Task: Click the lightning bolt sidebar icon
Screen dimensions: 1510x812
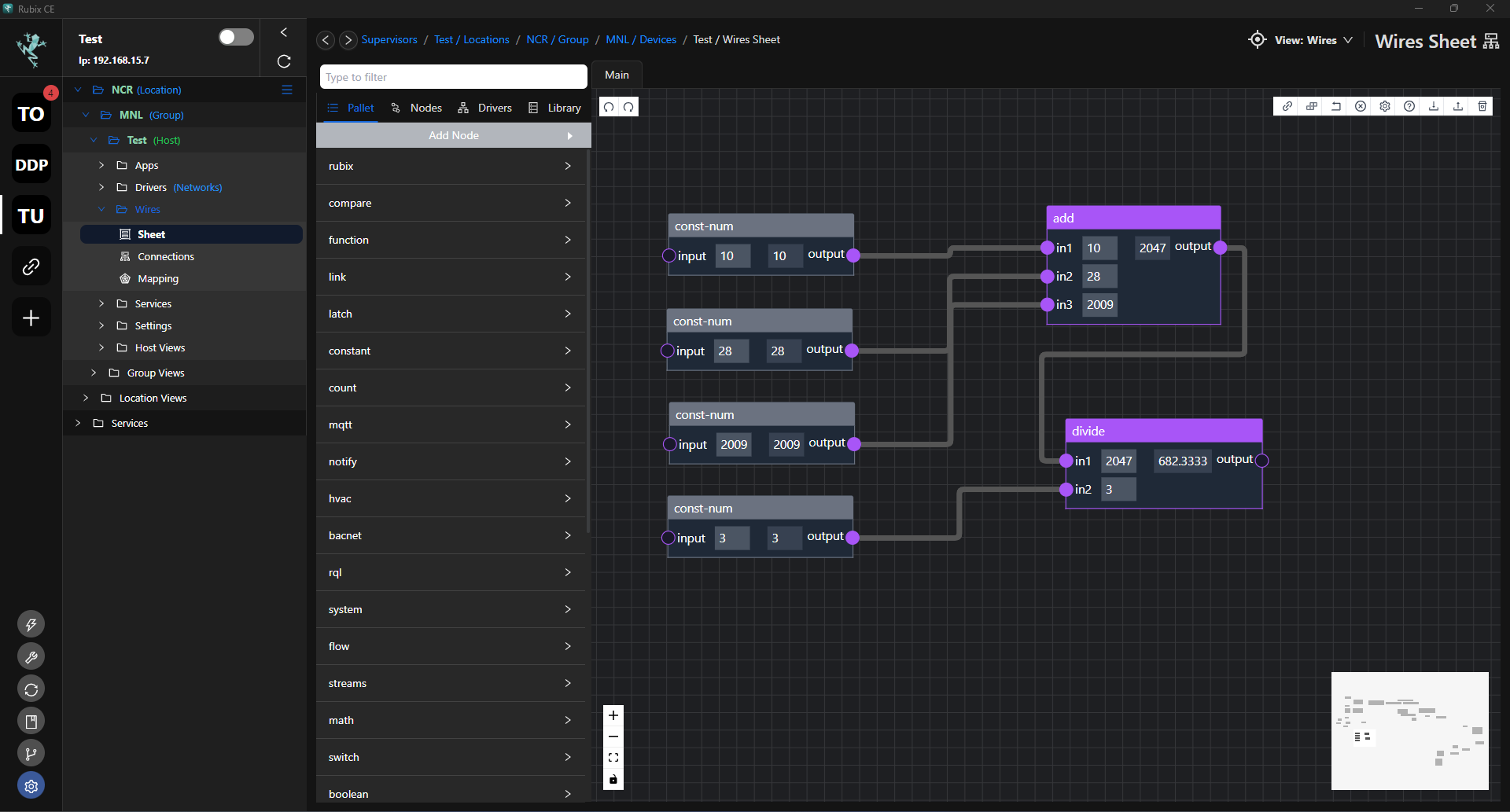Action: (31, 625)
